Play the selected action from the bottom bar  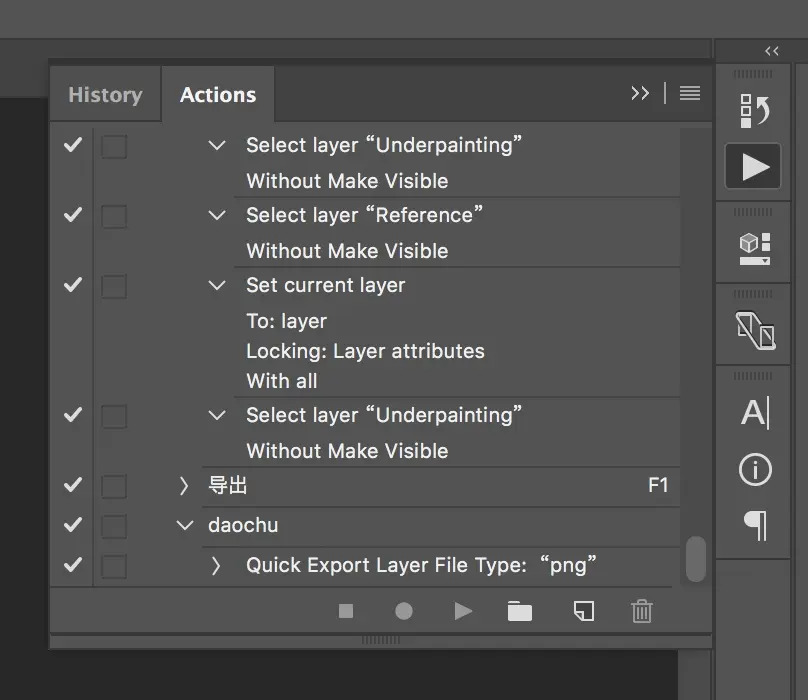[463, 611]
